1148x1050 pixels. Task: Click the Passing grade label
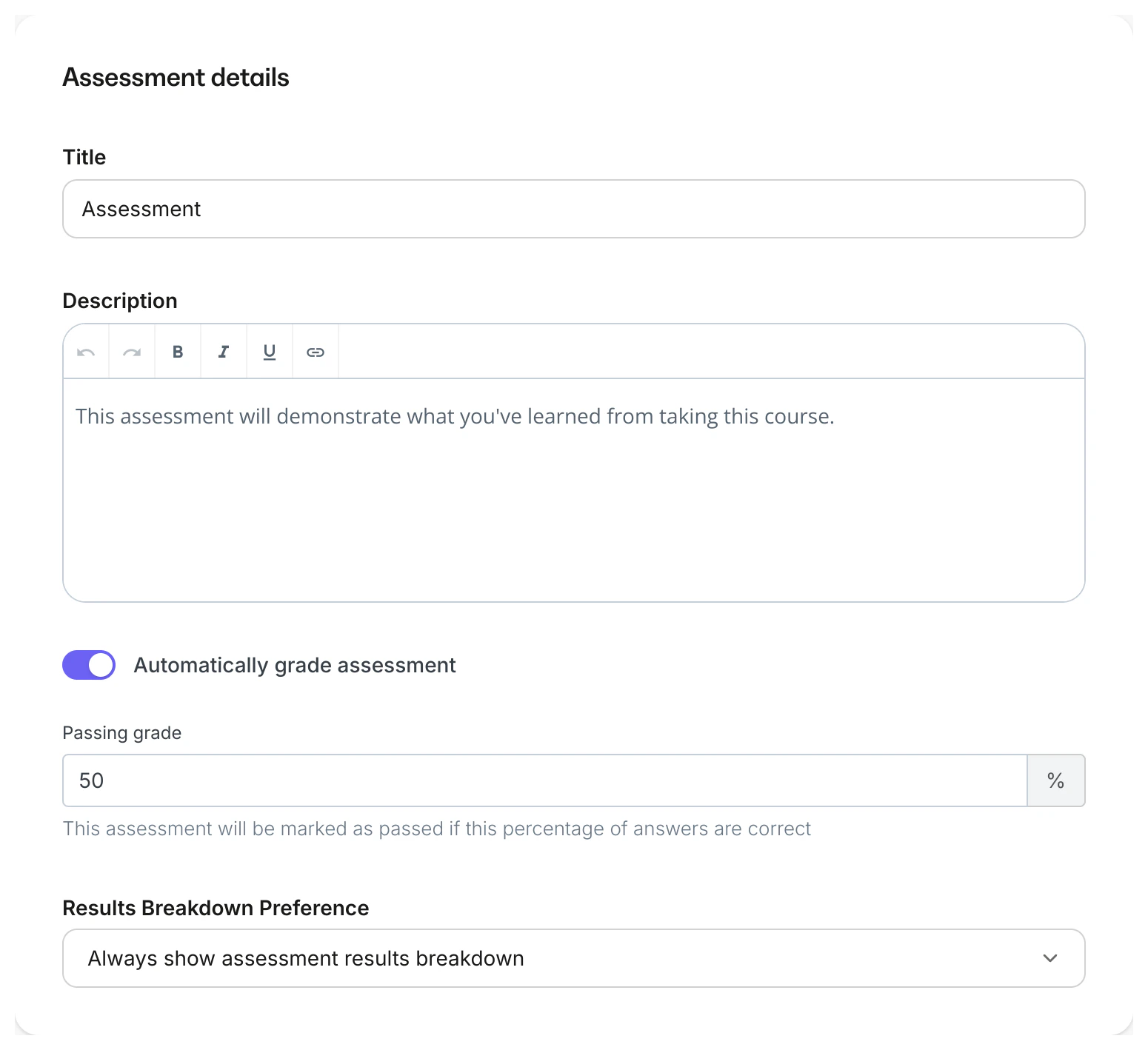tap(121, 732)
